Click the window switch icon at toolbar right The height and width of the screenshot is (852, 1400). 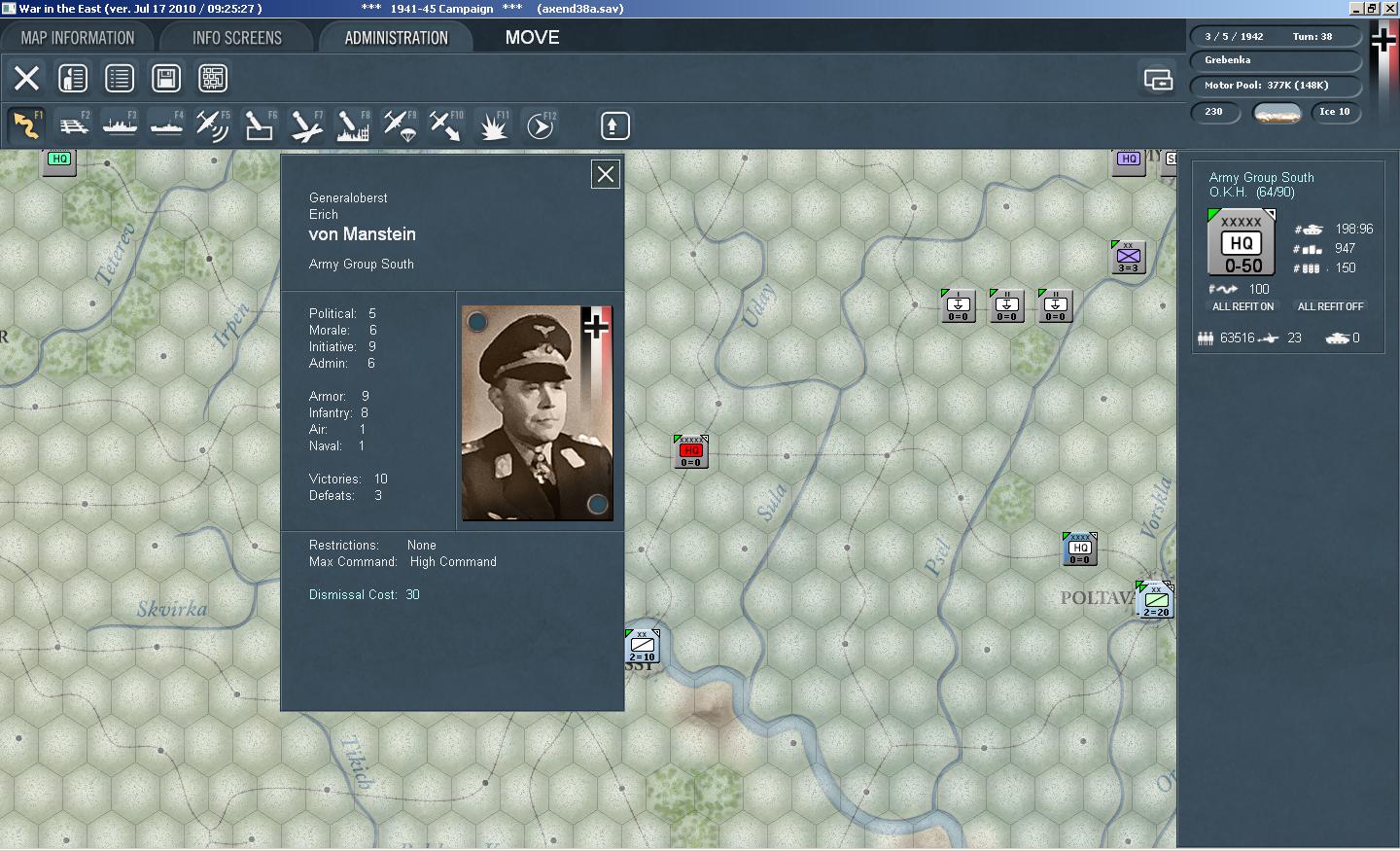1158,79
